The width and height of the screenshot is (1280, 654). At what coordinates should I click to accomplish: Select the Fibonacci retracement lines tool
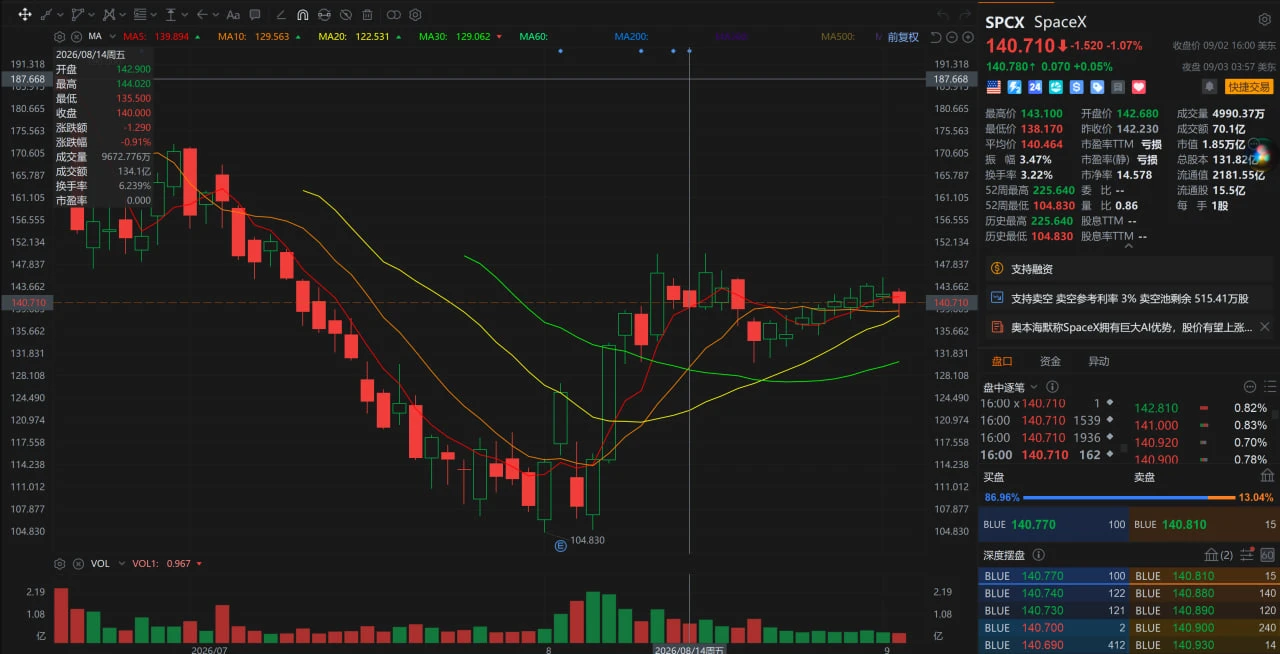140,15
